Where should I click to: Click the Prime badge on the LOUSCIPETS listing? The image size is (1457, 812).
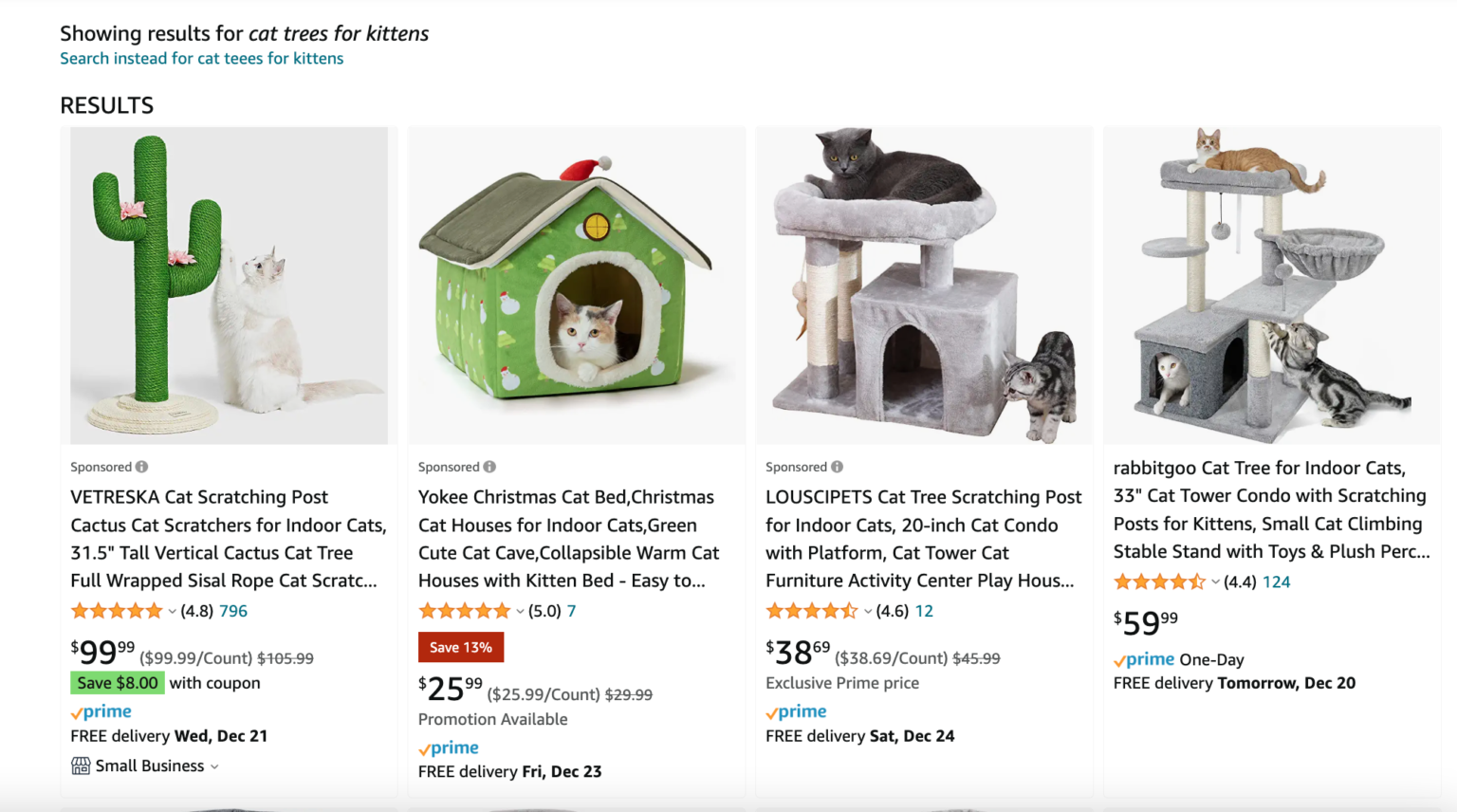[x=795, y=710]
